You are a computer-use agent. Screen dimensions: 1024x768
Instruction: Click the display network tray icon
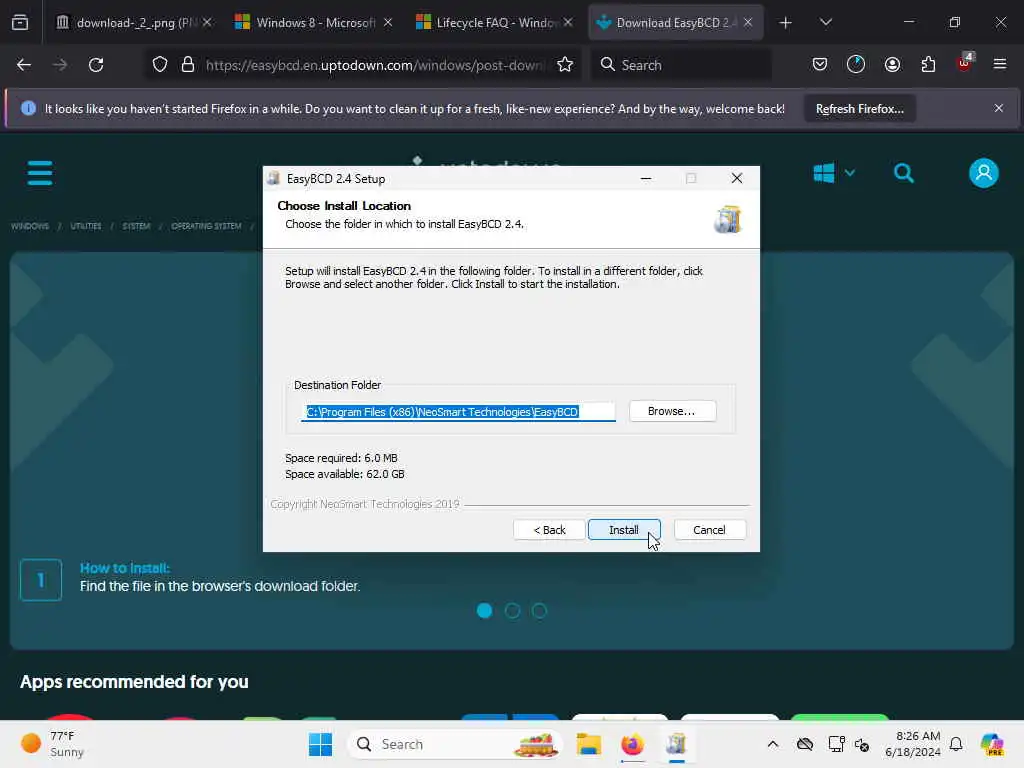(836, 744)
